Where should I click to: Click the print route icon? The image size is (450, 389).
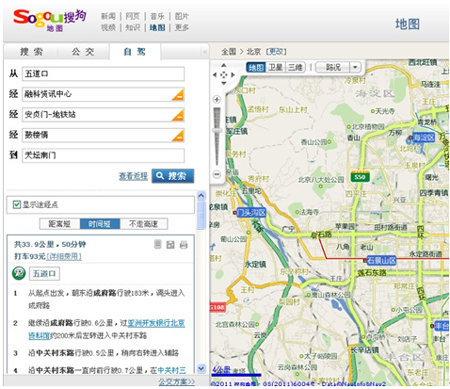(184, 245)
